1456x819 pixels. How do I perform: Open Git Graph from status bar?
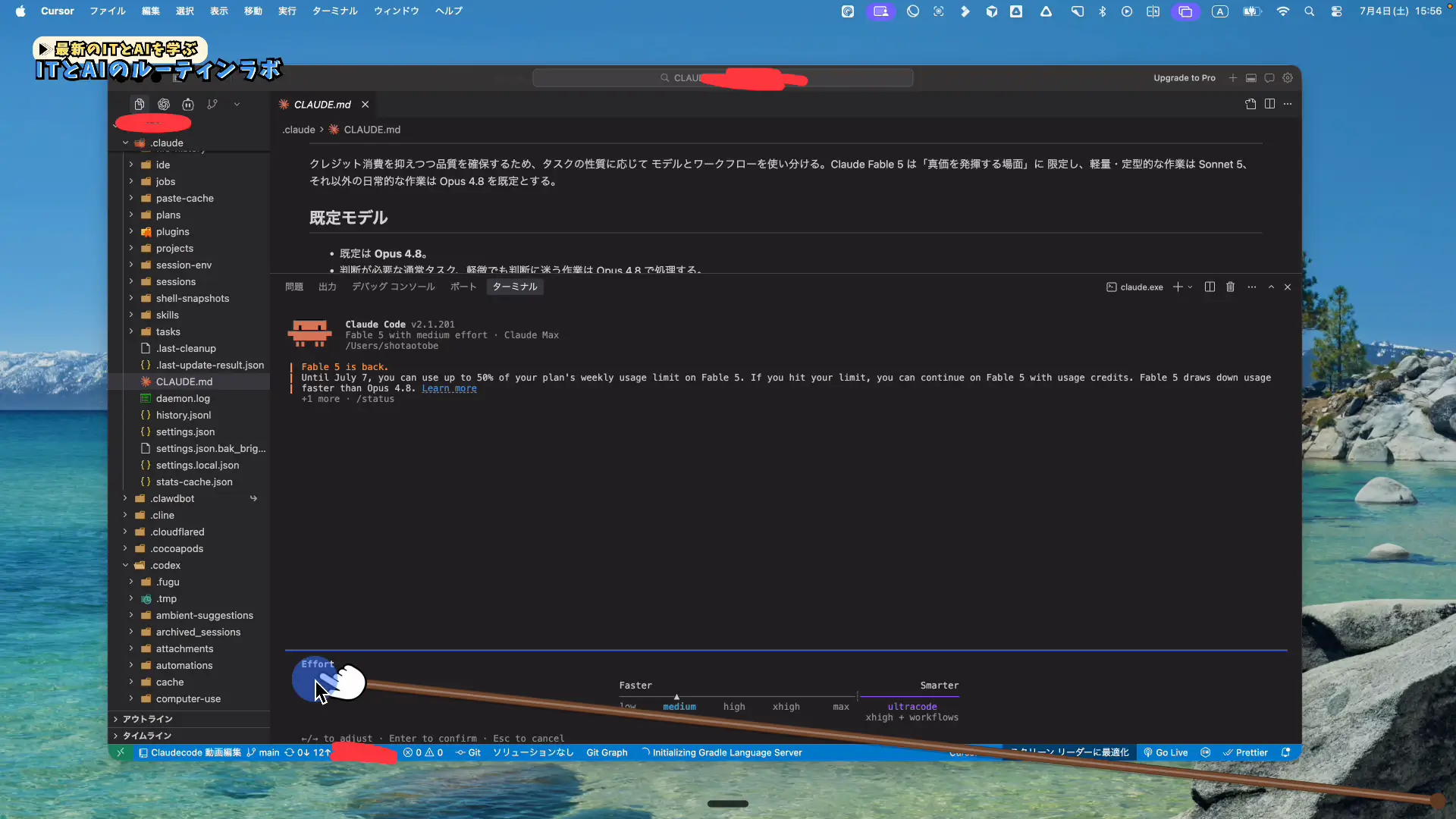[607, 752]
